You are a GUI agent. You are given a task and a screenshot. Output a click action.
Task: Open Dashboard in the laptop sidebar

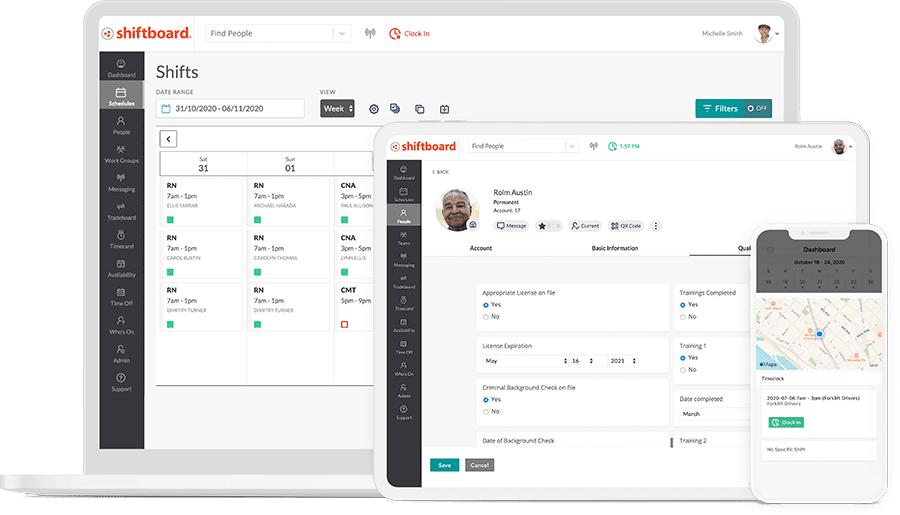tap(121, 68)
